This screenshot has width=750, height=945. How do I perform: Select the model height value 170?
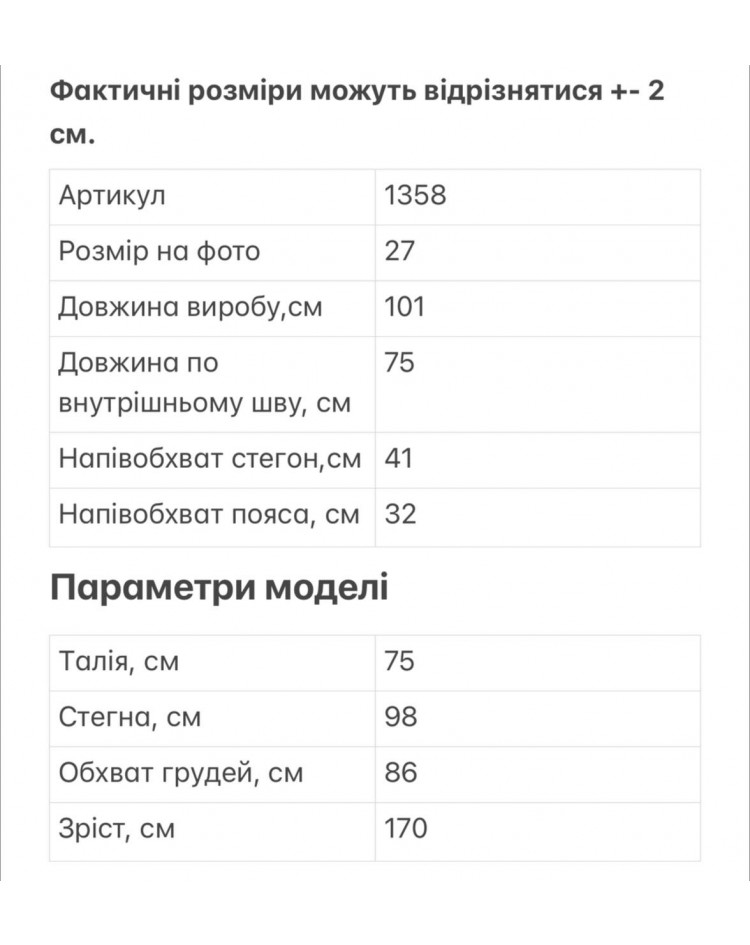(406, 828)
